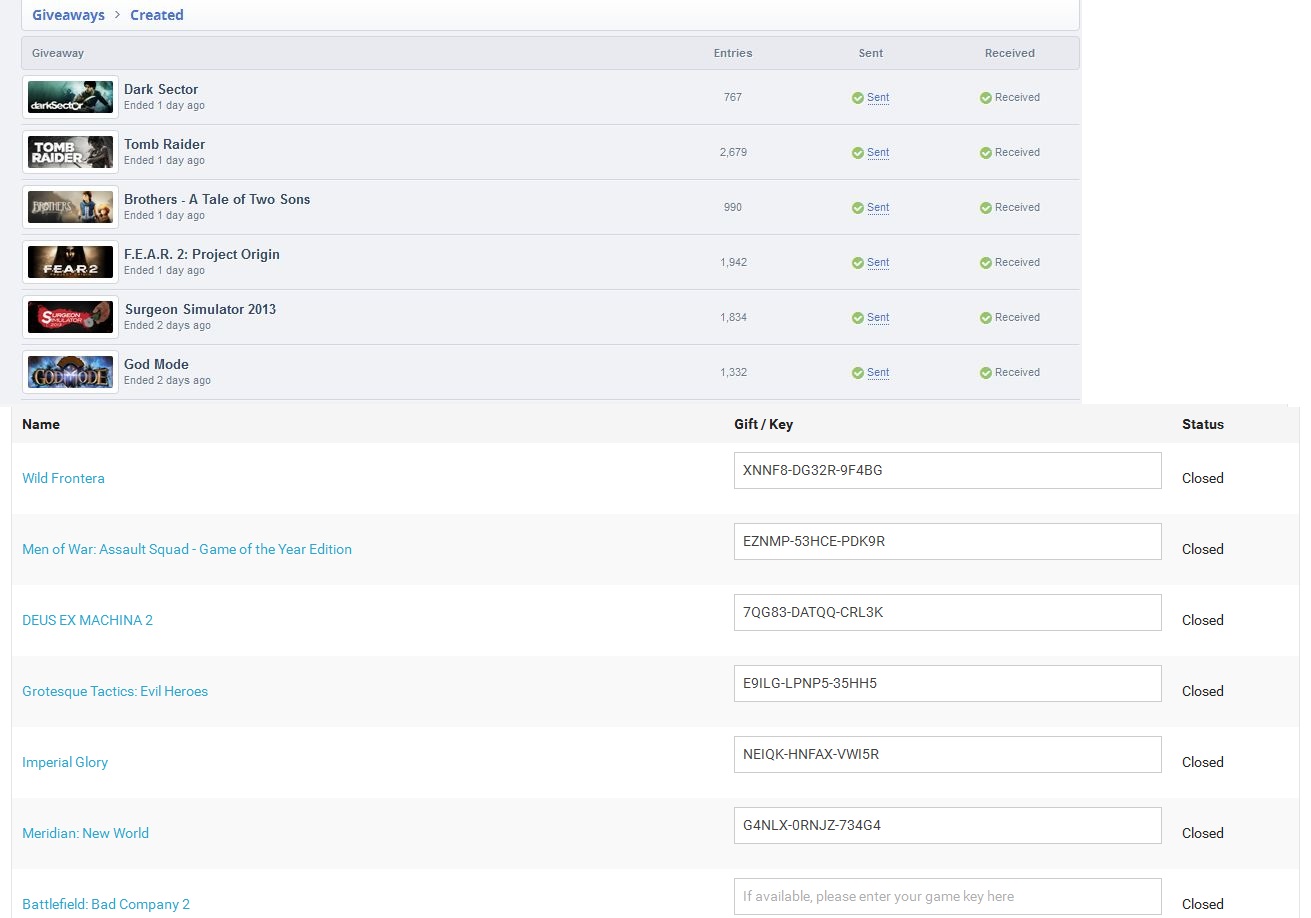Open the Tomb Raider game thumbnail
The image size is (1311, 918).
[x=70, y=152]
